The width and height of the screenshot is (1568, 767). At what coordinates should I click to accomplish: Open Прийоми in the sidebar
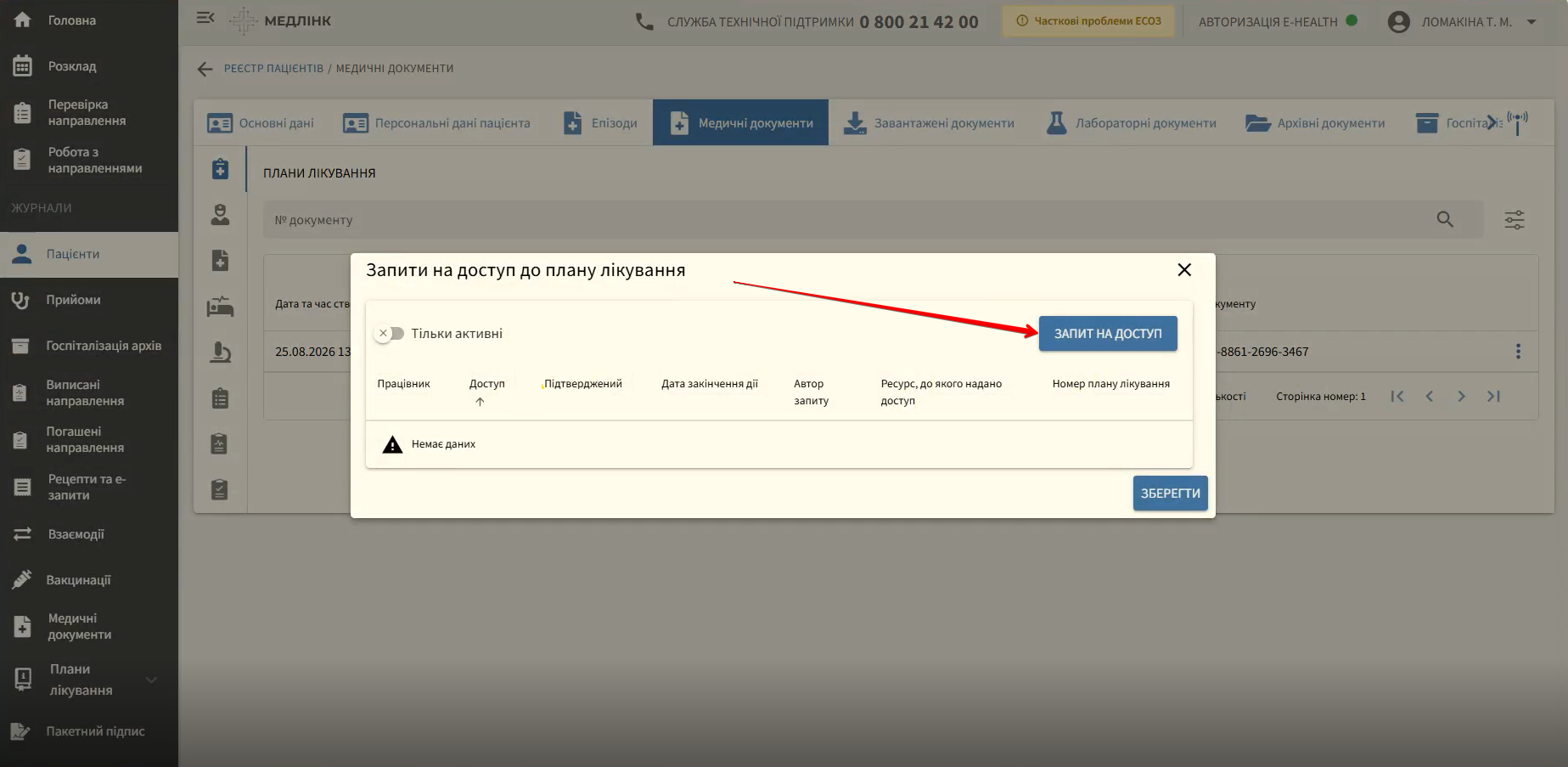click(x=89, y=300)
